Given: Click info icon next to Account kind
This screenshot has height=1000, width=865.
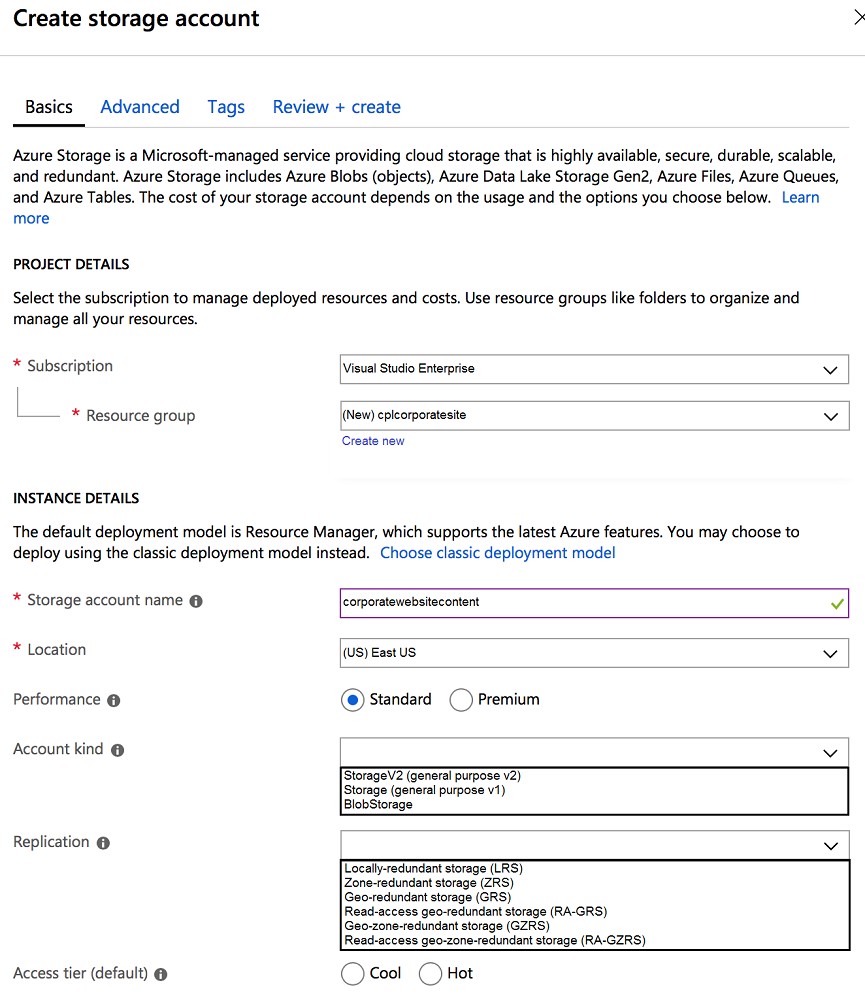Looking at the screenshot, I should [x=117, y=750].
